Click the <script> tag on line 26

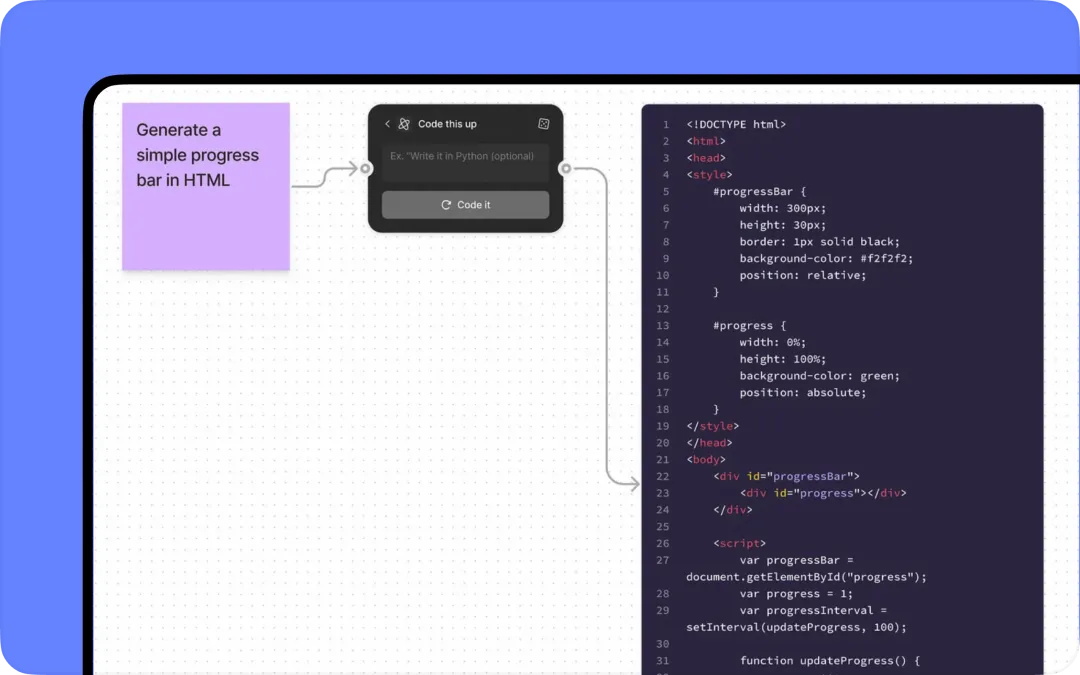click(740, 544)
